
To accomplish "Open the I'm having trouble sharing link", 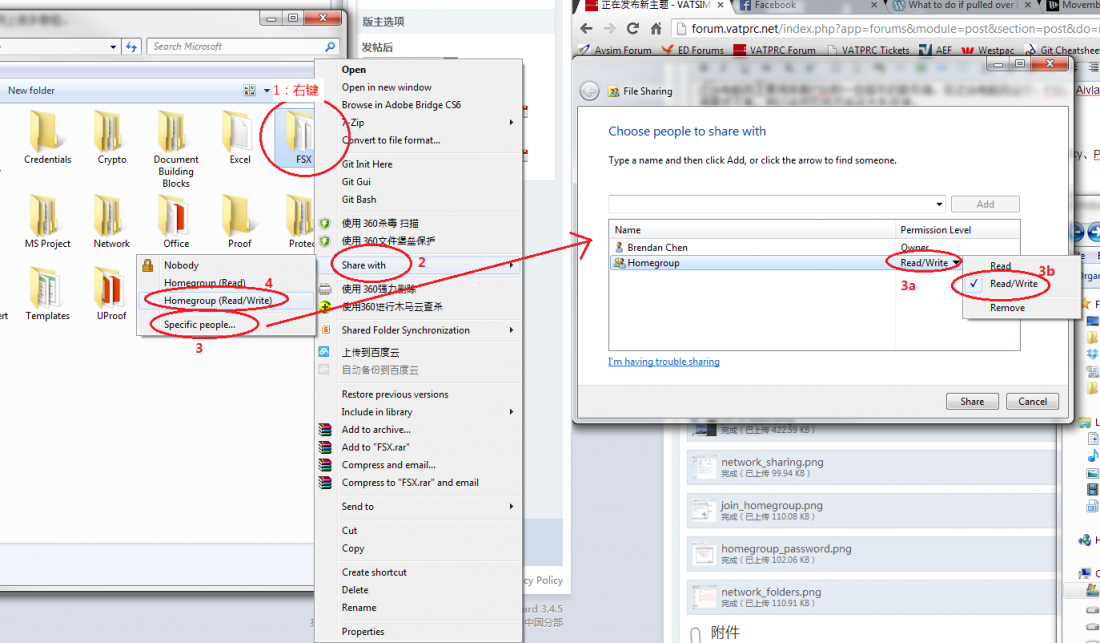I will pyautogui.click(x=664, y=362).
